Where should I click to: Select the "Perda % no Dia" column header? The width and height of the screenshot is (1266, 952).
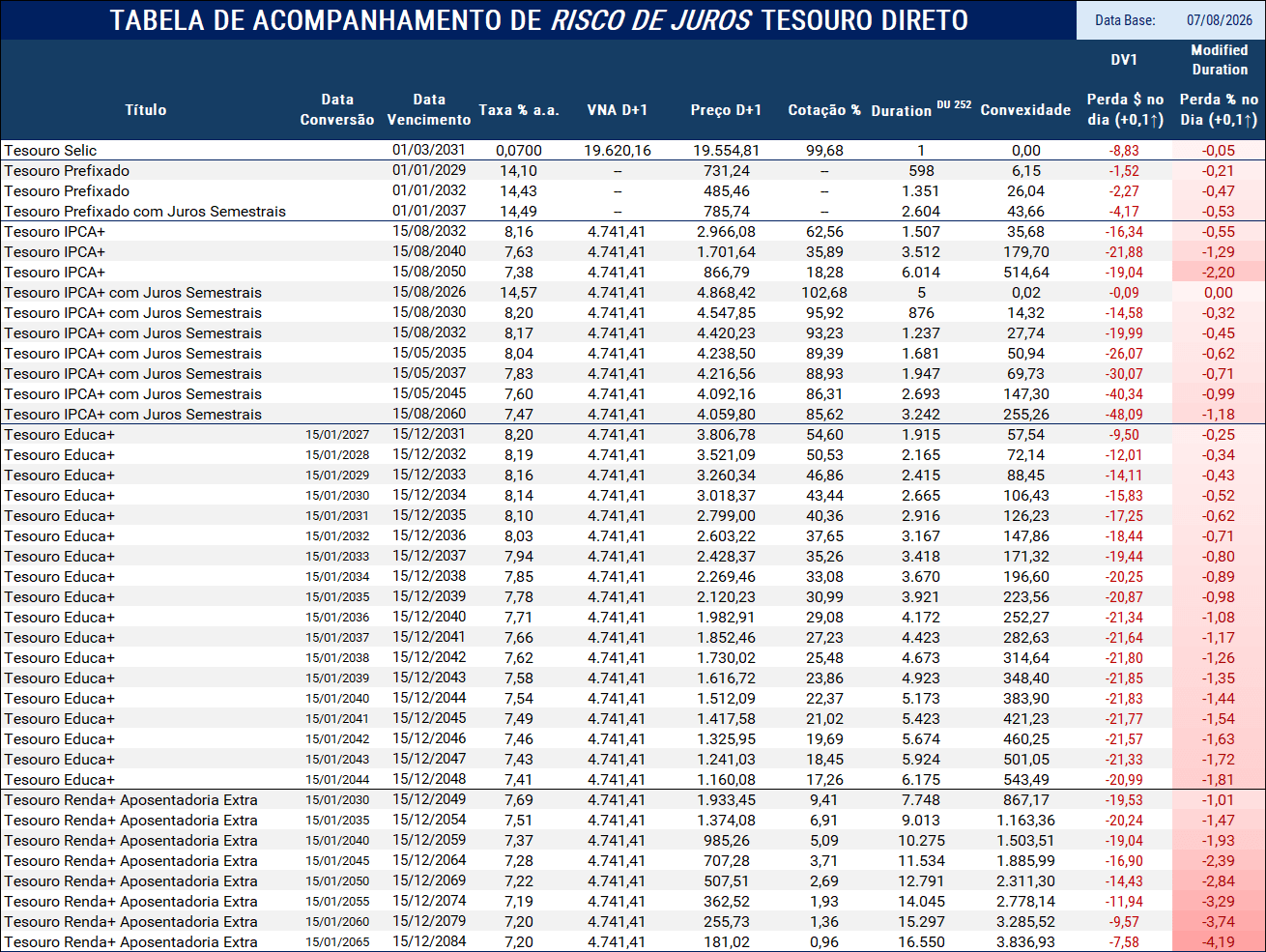coord(1219,109)
